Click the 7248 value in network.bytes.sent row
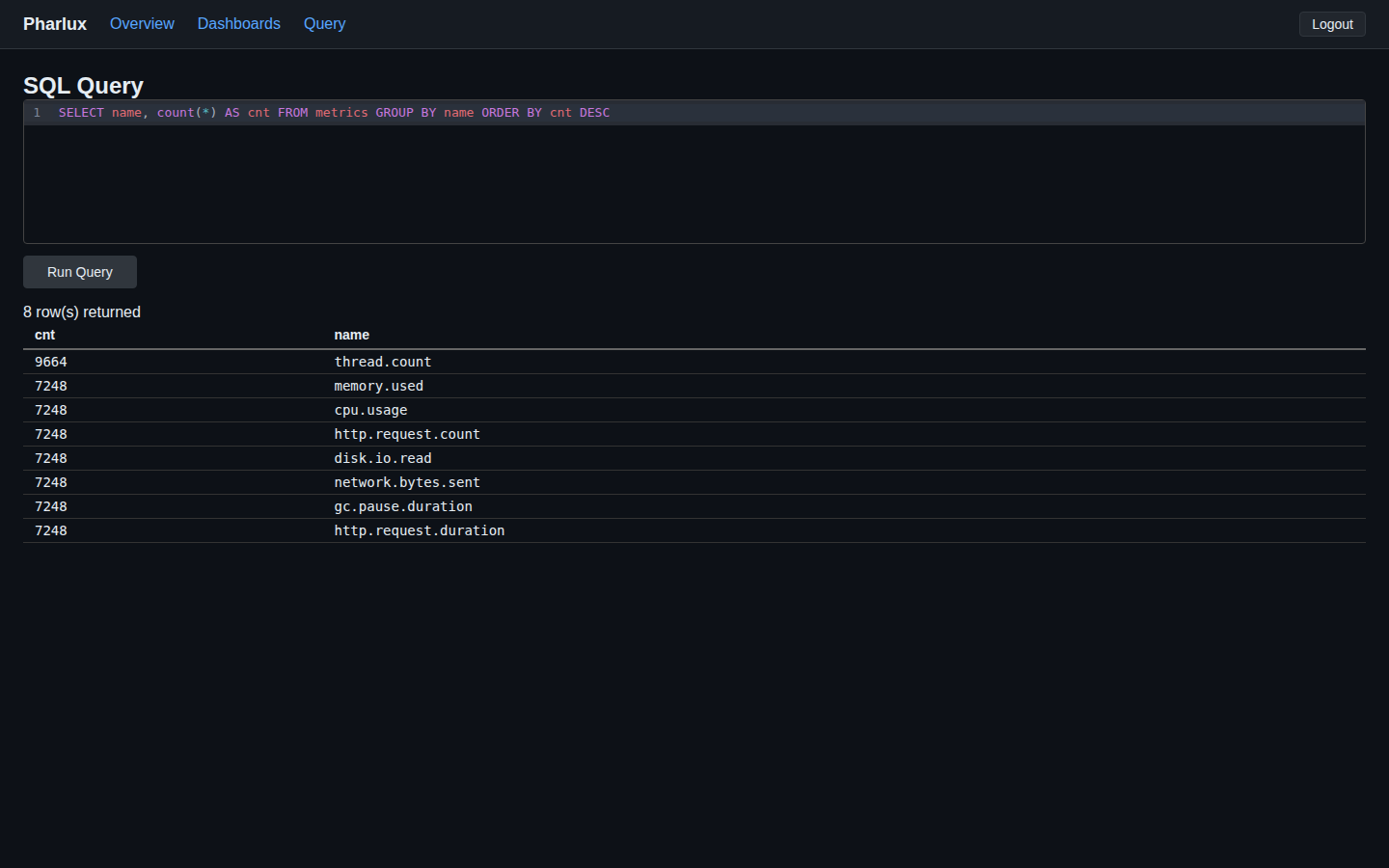The width and height of the screenshot is (1389, 868). (x=51, y=482)
